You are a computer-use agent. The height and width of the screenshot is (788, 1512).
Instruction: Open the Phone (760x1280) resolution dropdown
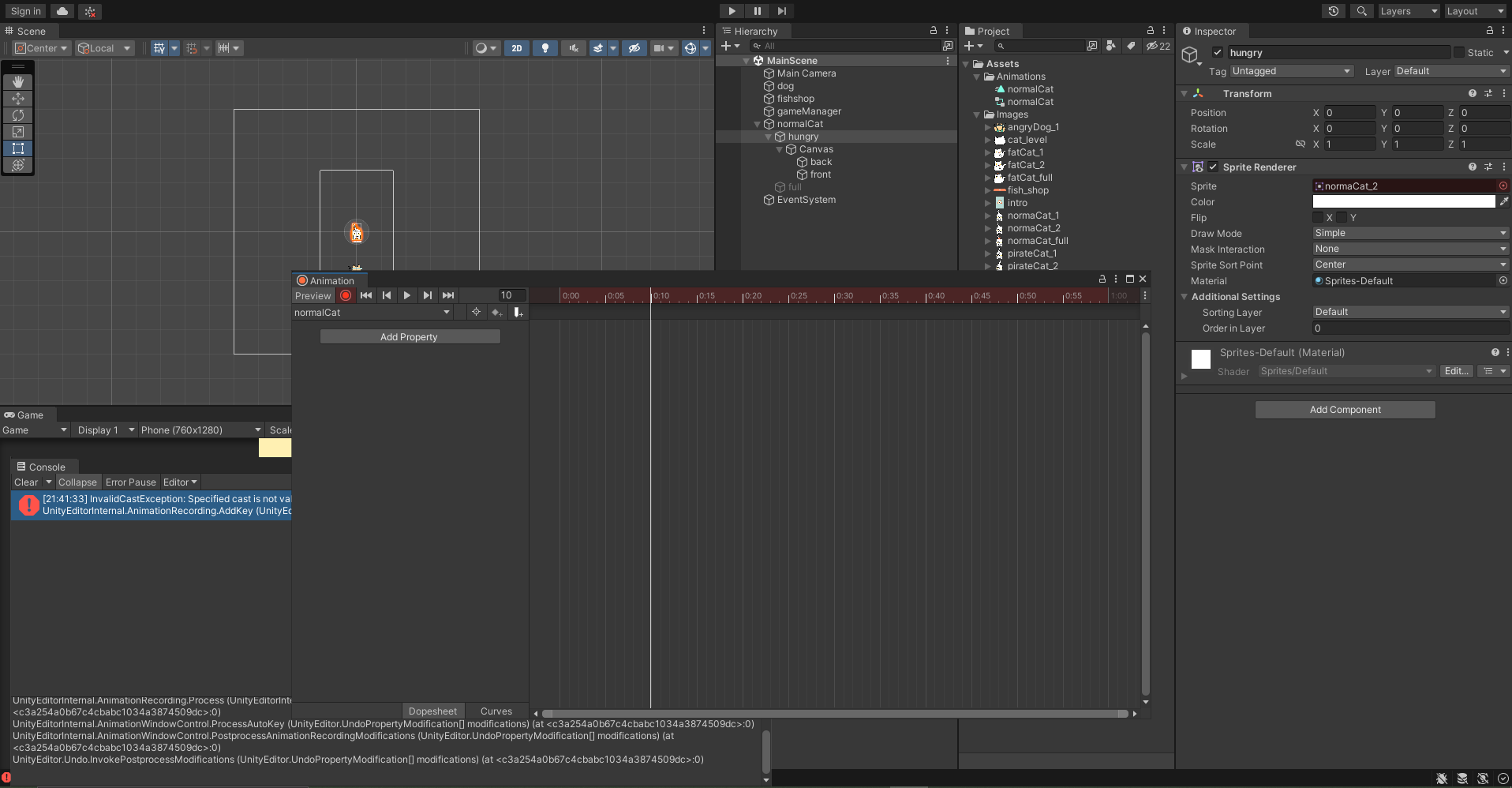200,430
